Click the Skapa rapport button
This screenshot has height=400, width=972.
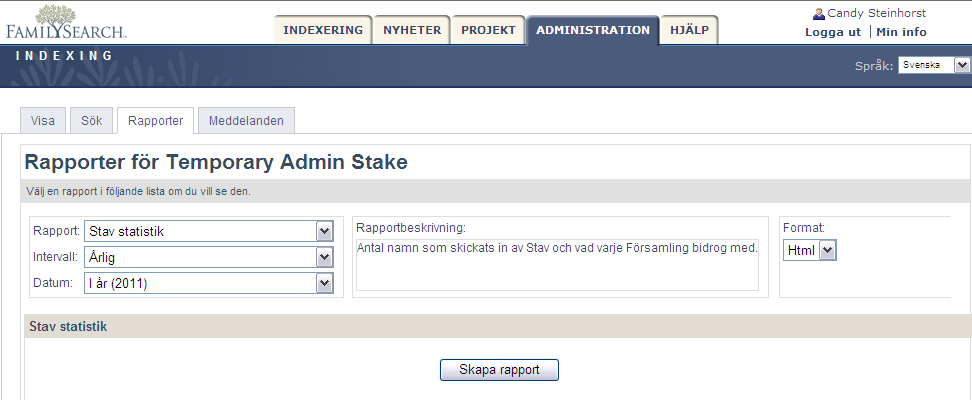pyautogui.click(x=499, y=370)
